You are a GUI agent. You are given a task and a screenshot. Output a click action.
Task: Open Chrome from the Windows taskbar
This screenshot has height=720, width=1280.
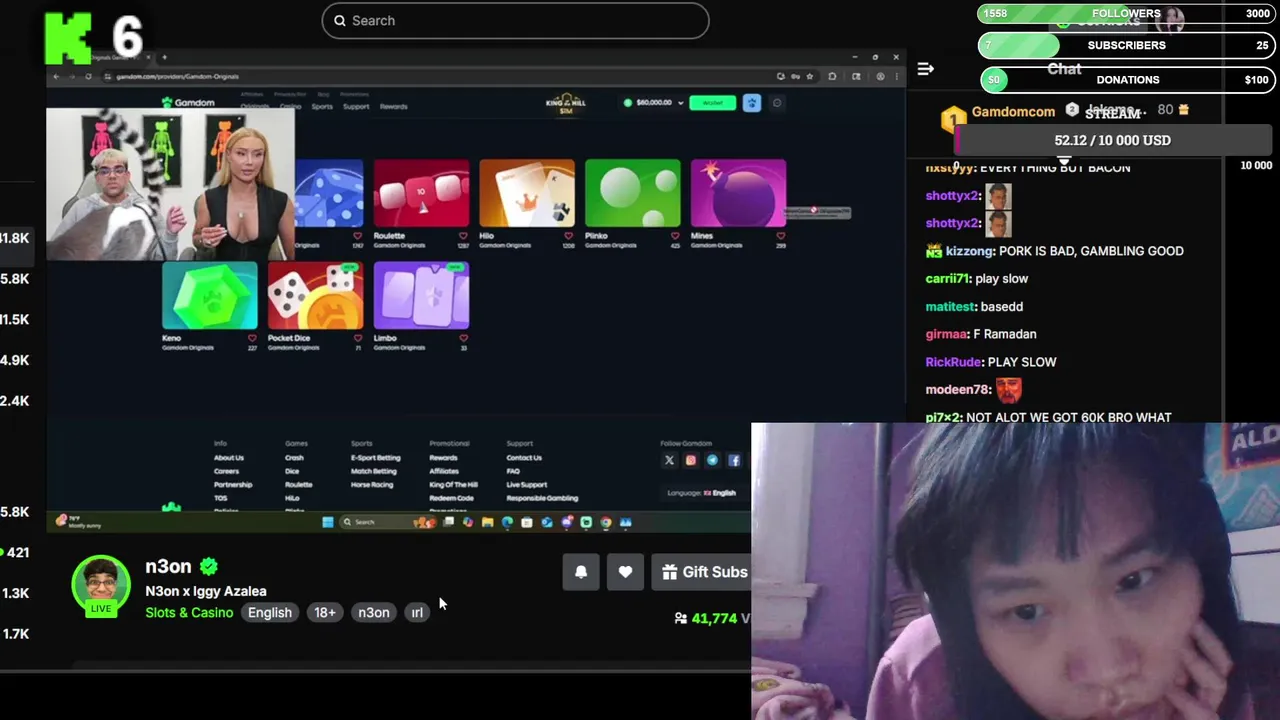(x=606, y=522)
